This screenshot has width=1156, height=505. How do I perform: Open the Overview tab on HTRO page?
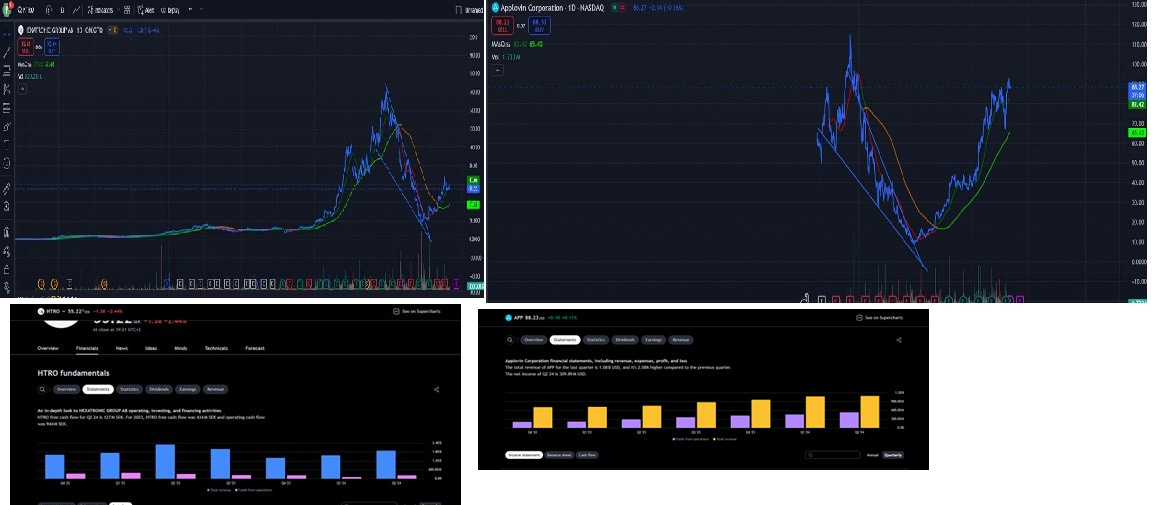tap(48, 348)
